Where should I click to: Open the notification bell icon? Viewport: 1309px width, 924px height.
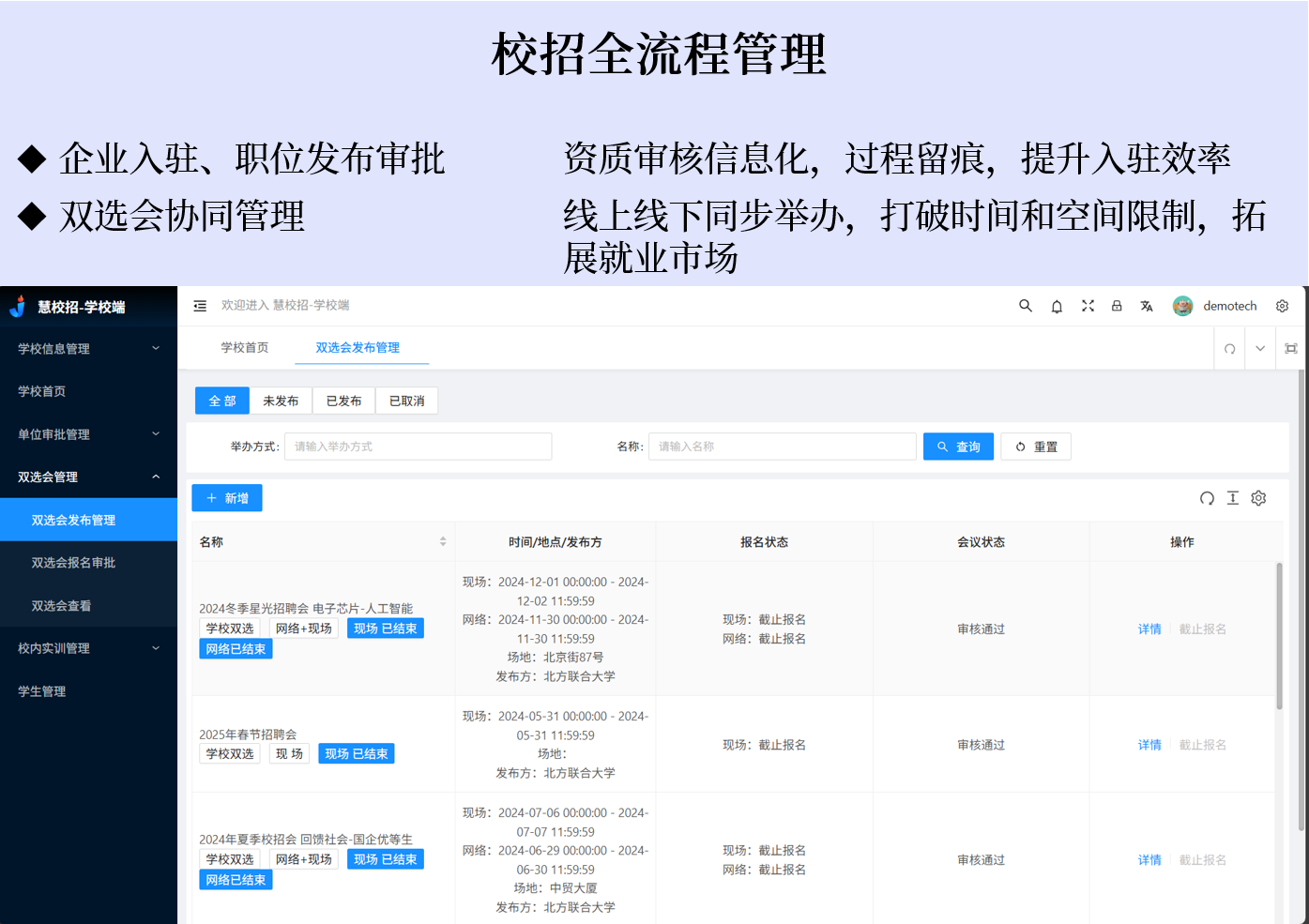(x=1057, y=306)
